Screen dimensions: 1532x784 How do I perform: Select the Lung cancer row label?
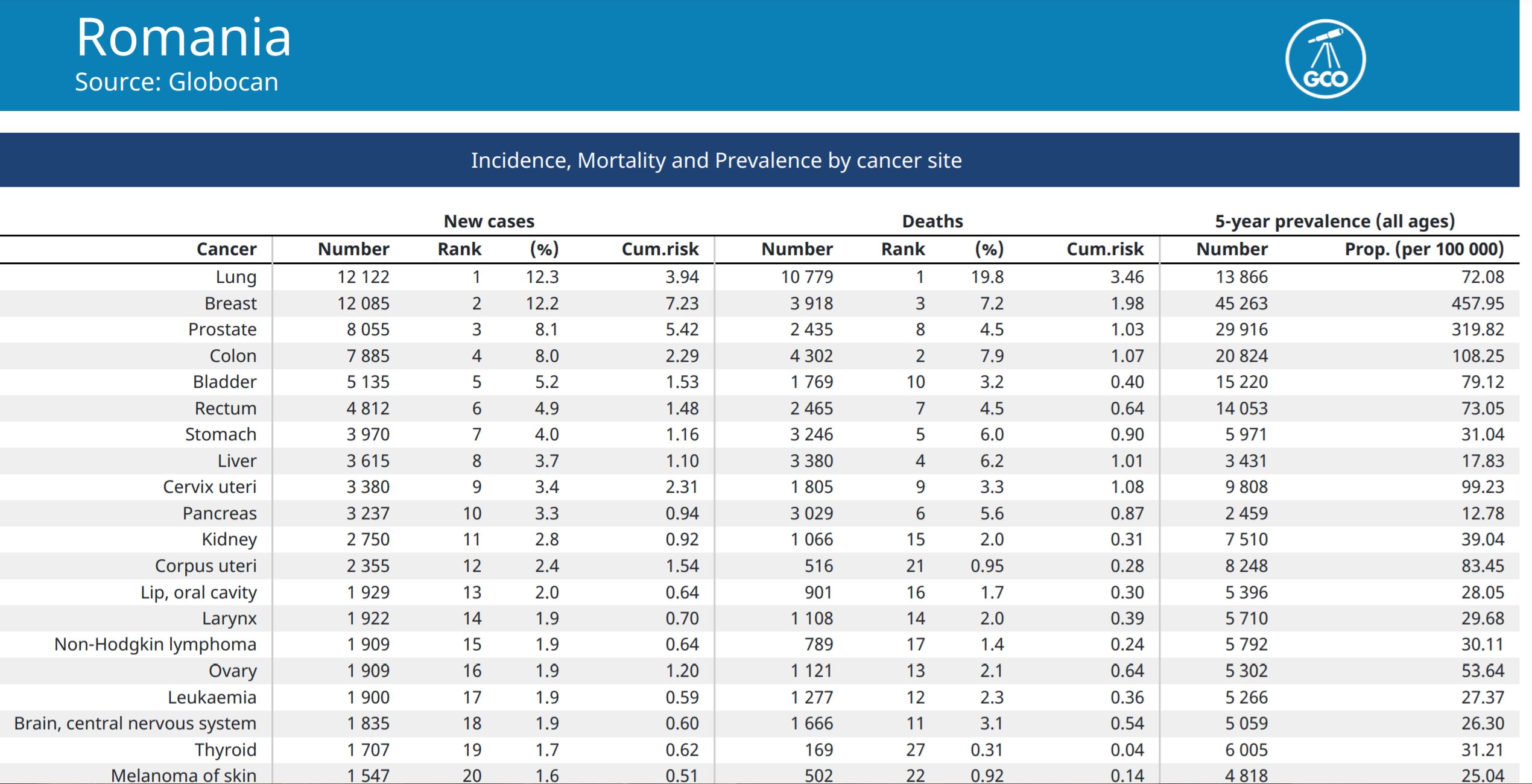(x=236, y=277)
